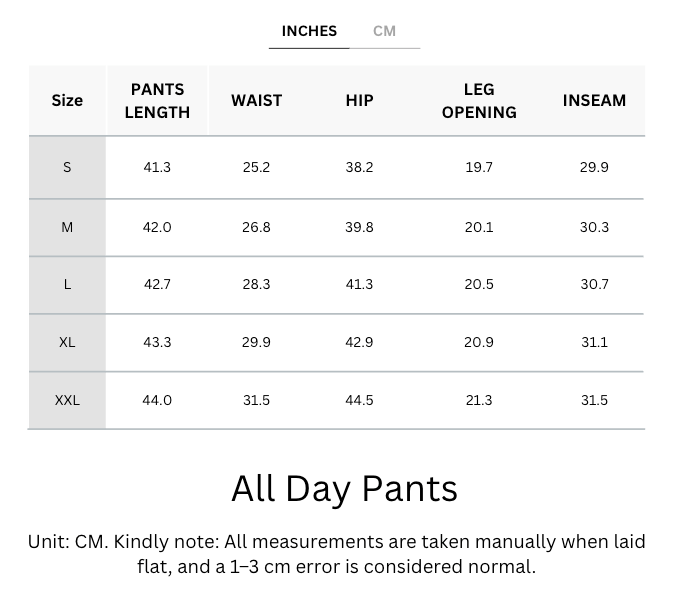Select the S size row label
675x594 pixels.
tap(67, 167)
